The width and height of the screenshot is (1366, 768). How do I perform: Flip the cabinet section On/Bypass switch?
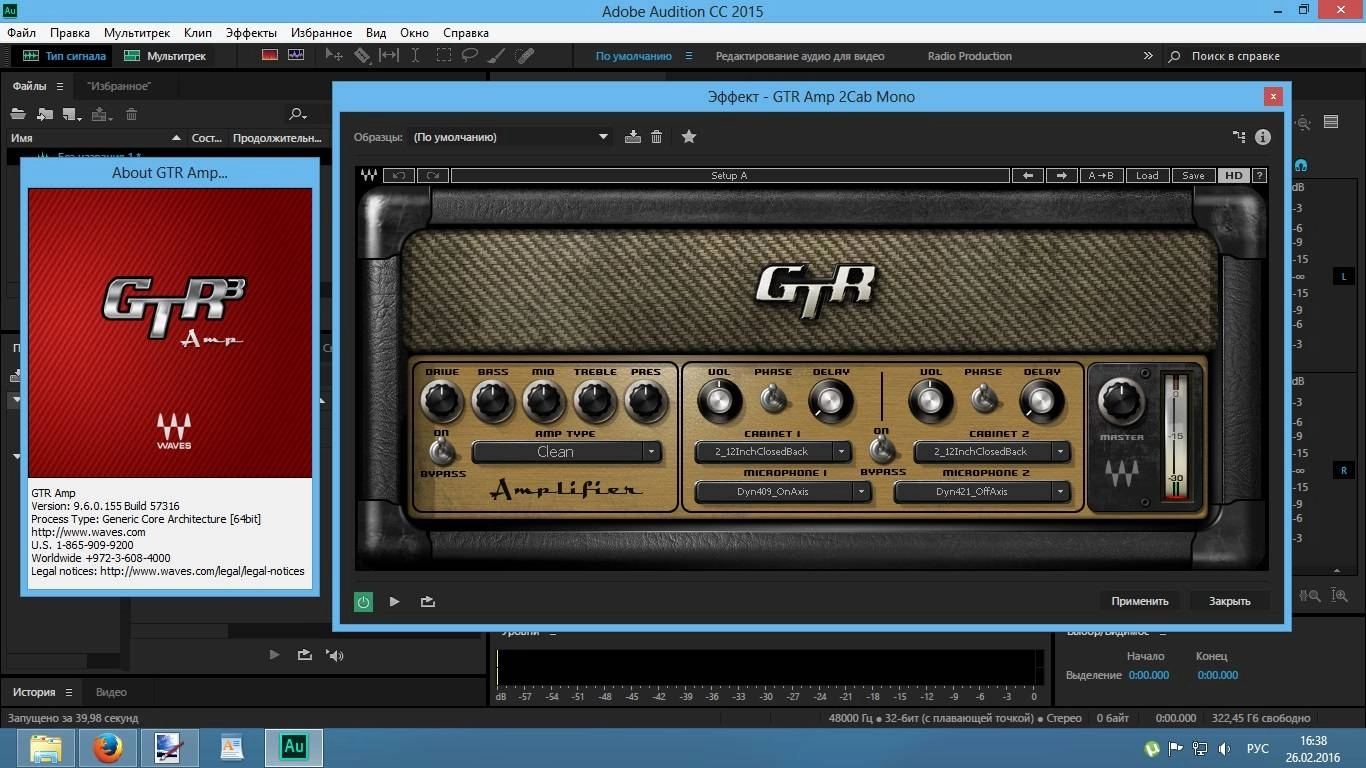[x=882, y=449]
